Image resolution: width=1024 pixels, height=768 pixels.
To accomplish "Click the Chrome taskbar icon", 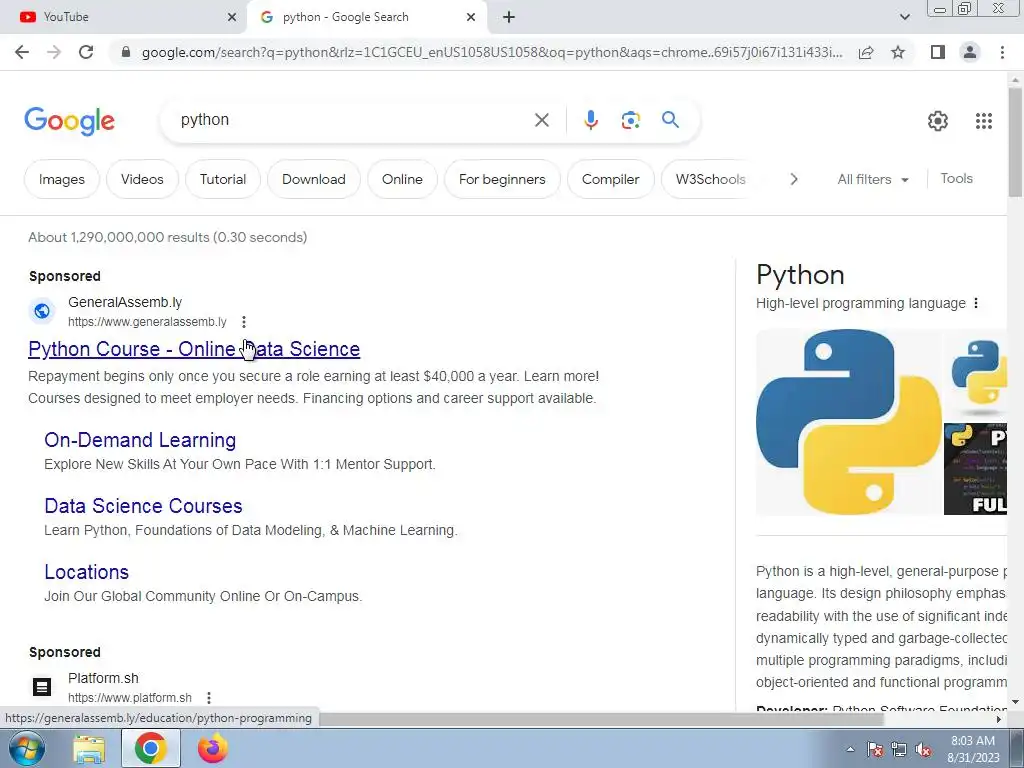I will point(151,748).
